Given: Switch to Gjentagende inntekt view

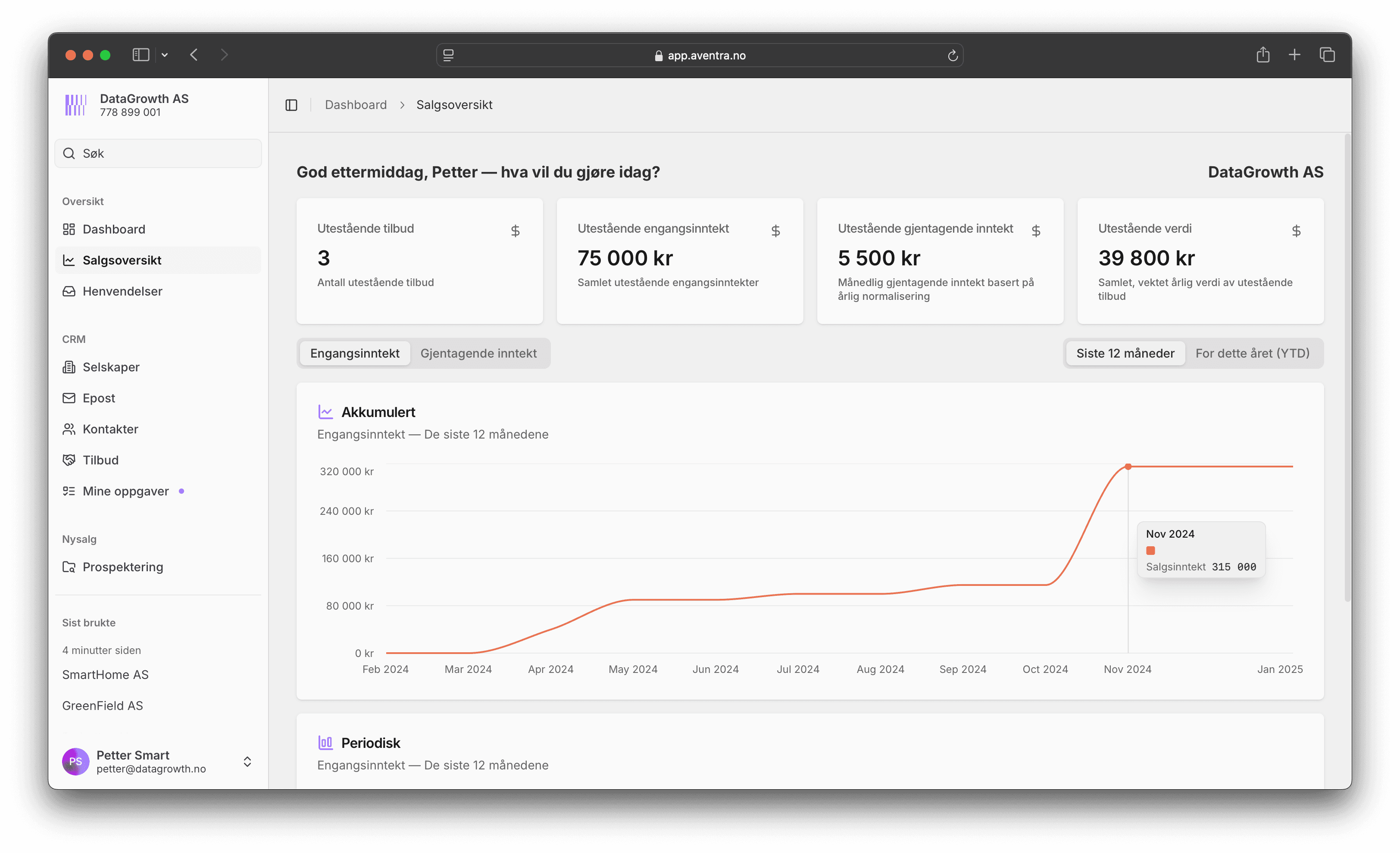Looking at the screenshot, I should click(x=479, y=353).
